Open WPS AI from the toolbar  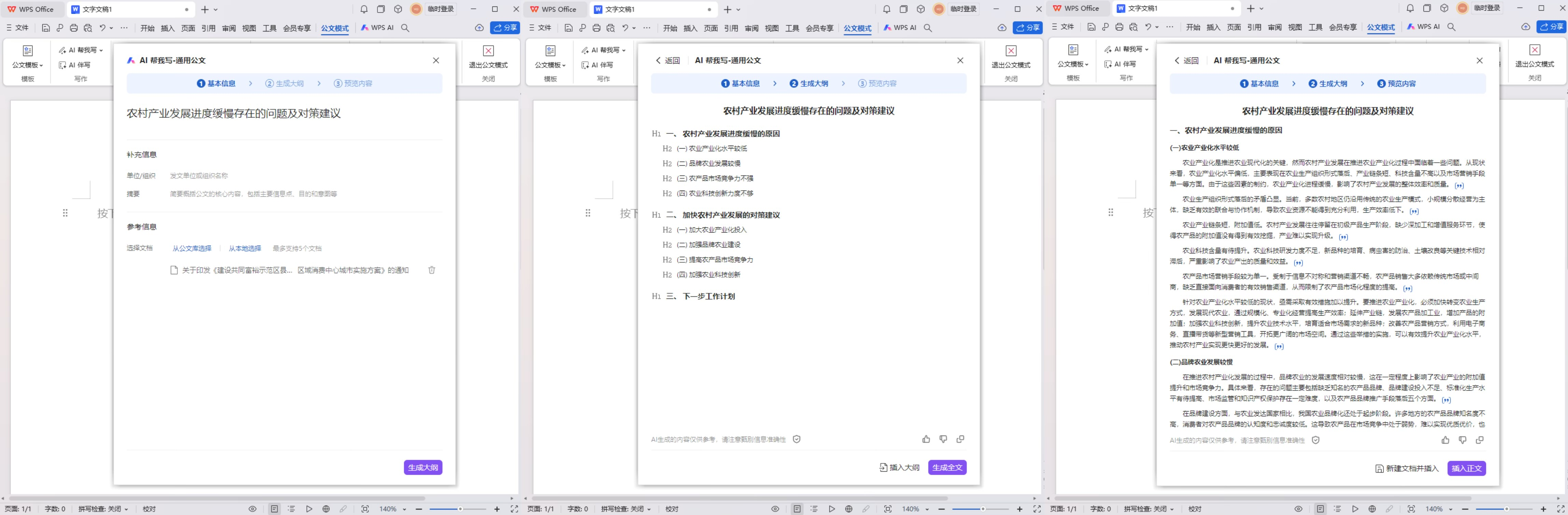(x=377, y=28)
